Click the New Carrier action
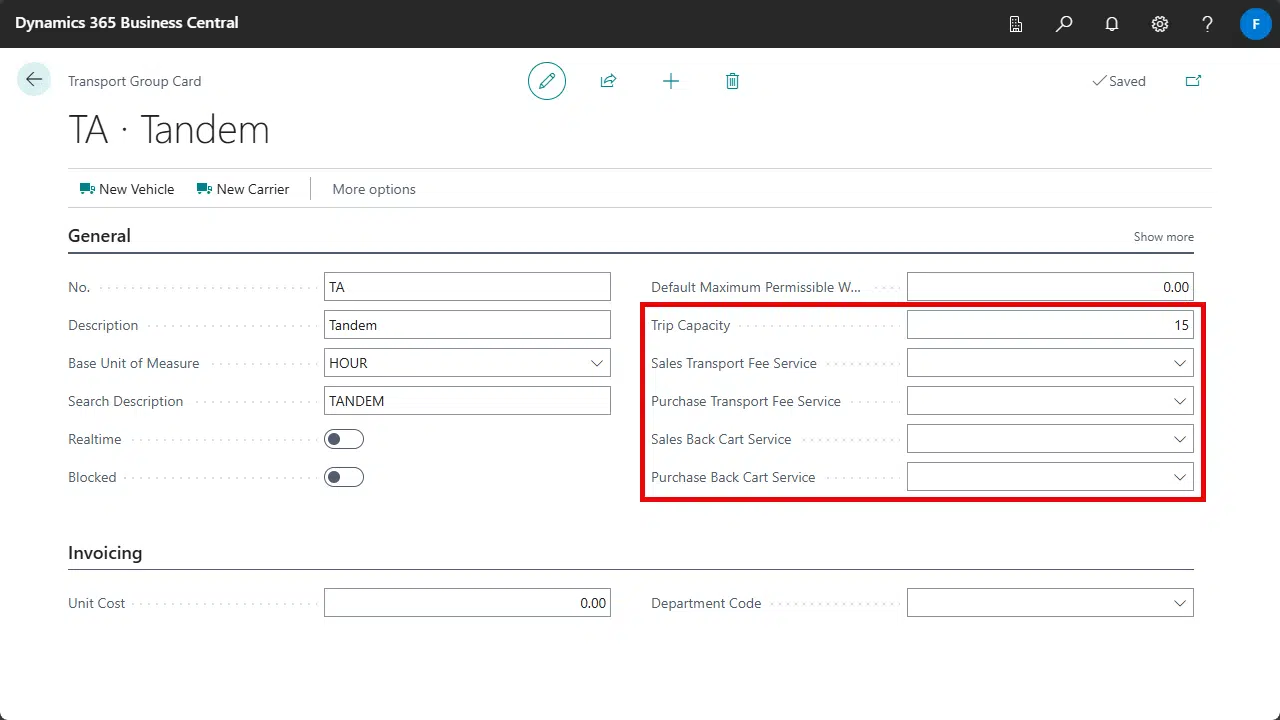 tap(243, 189)
